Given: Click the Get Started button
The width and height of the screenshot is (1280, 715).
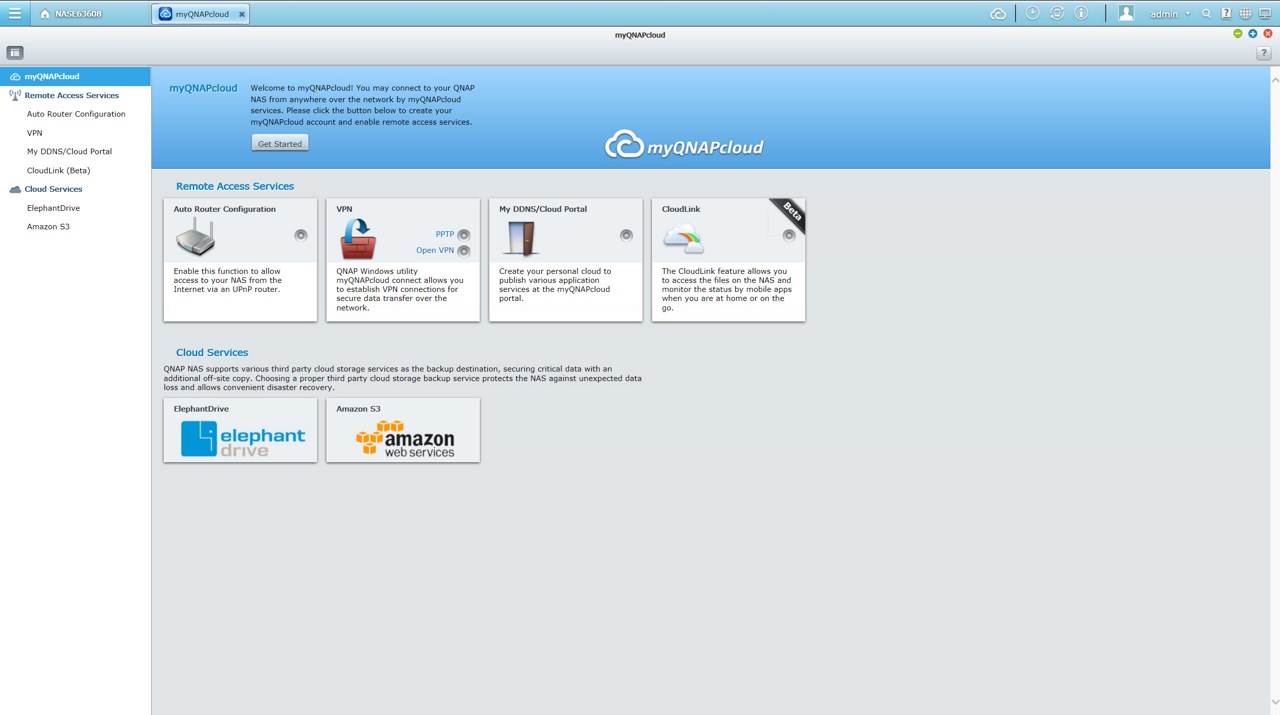Looking at the screenshot, I should pyautogui.click(x=280, y=143).
